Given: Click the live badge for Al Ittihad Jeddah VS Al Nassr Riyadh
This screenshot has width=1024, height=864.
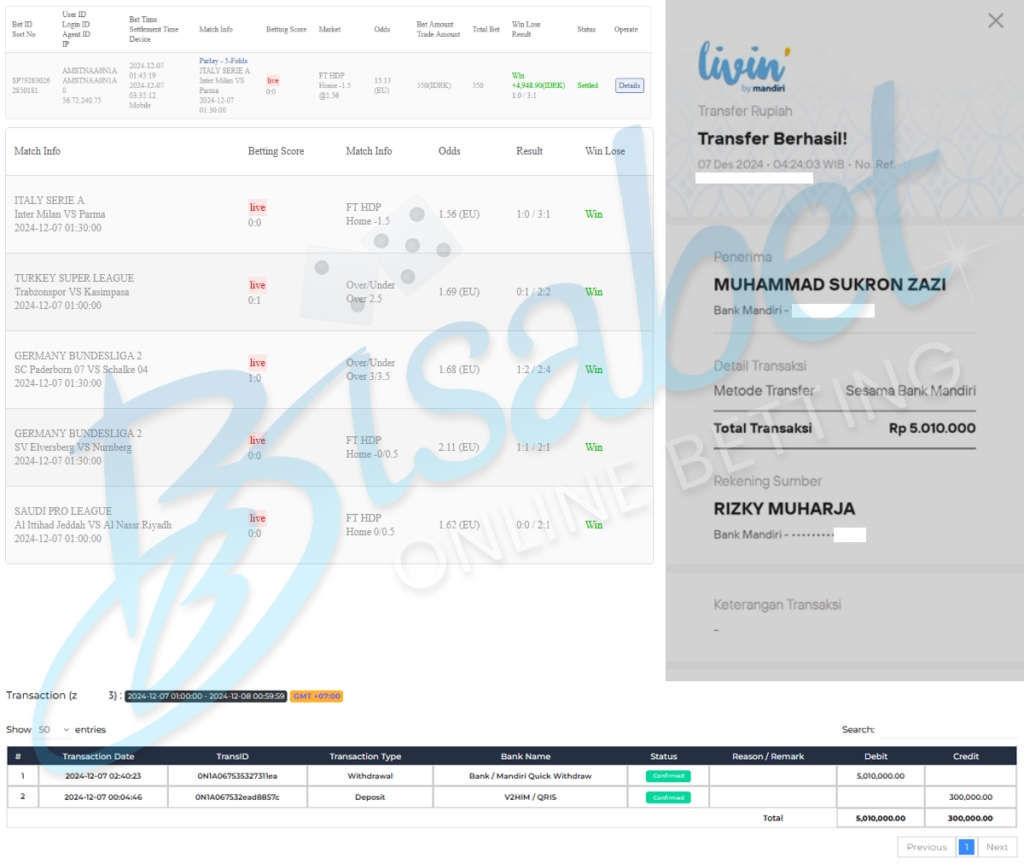Looking at the screenshot, I should [257, 519].
